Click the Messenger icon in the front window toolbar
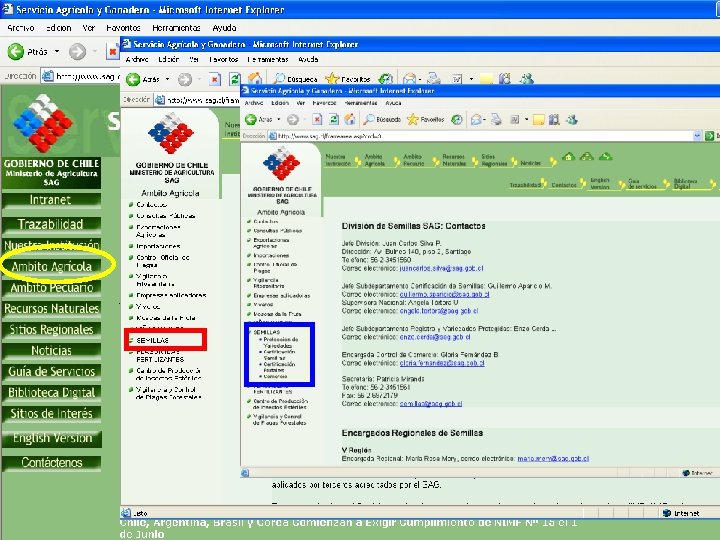 pos(572,120)
